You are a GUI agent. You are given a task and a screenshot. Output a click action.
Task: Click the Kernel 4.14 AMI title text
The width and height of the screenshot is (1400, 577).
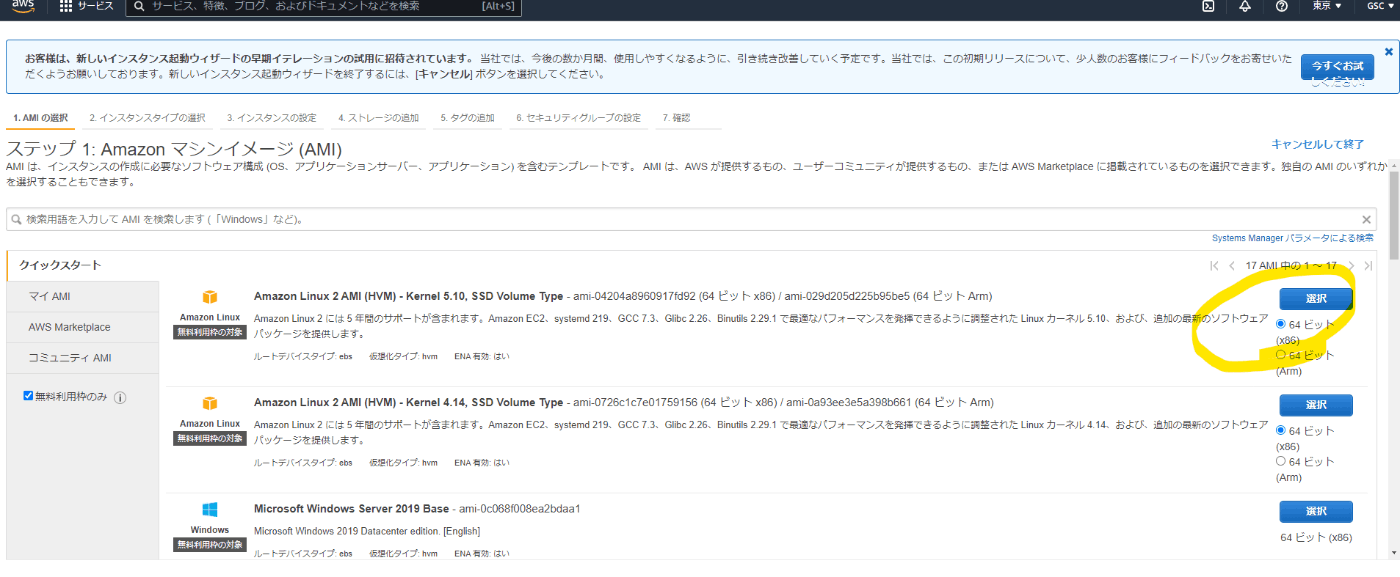click(409, 402)
